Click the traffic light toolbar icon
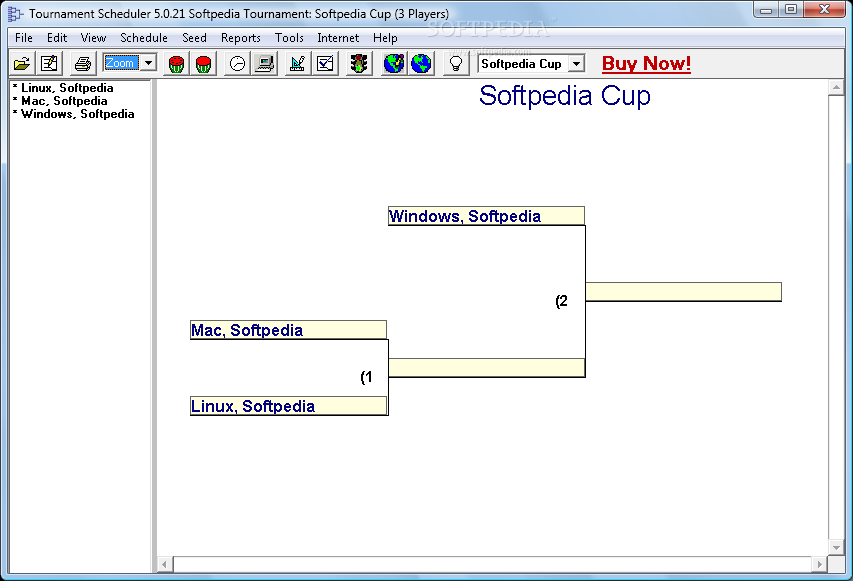 coord(359,64)
